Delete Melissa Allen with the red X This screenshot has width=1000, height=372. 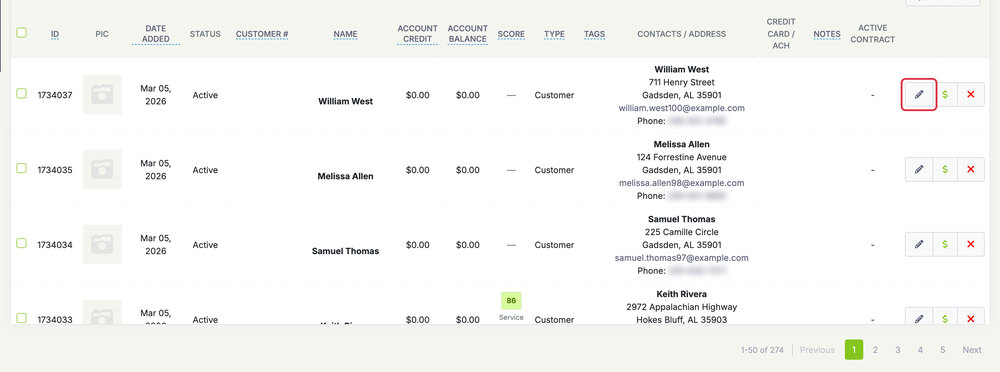tap(971, 169)
